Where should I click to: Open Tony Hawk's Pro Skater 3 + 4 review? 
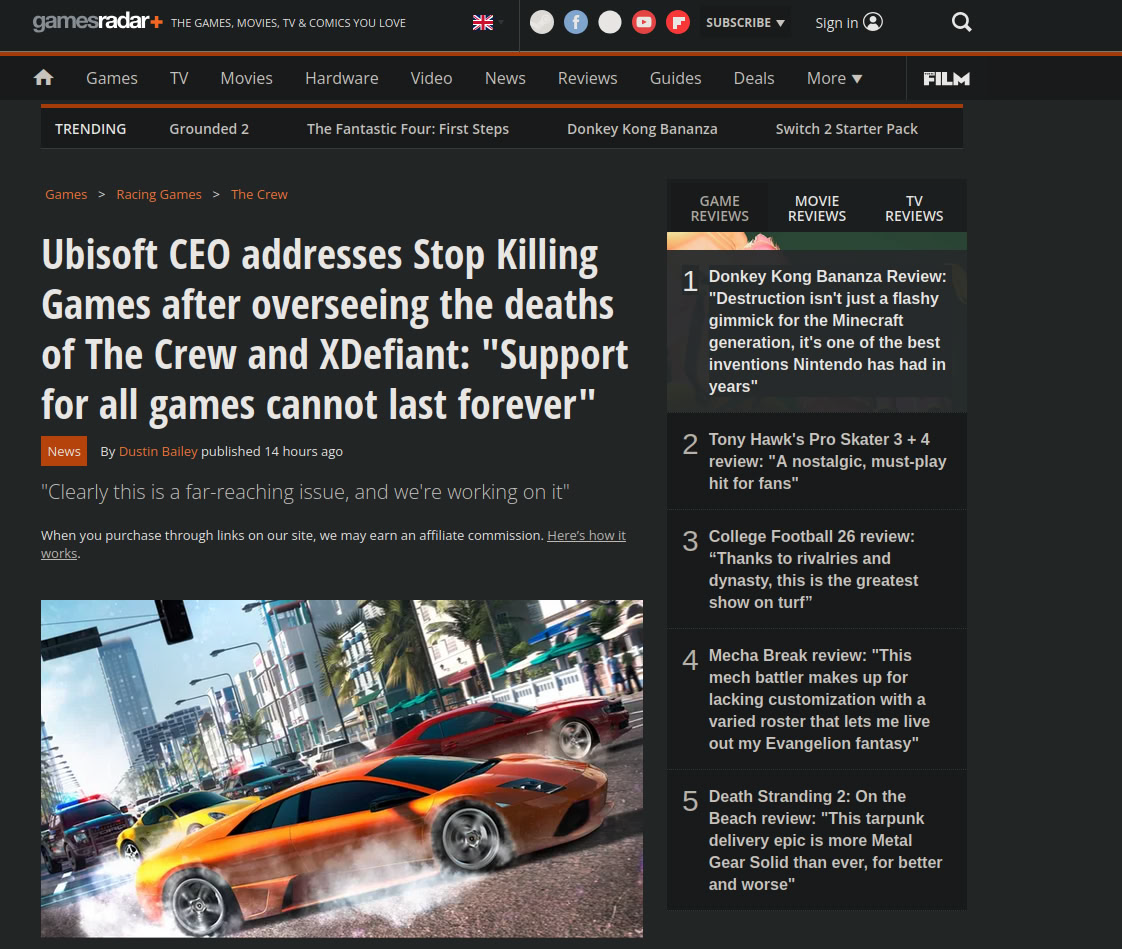tap(827, 461)
